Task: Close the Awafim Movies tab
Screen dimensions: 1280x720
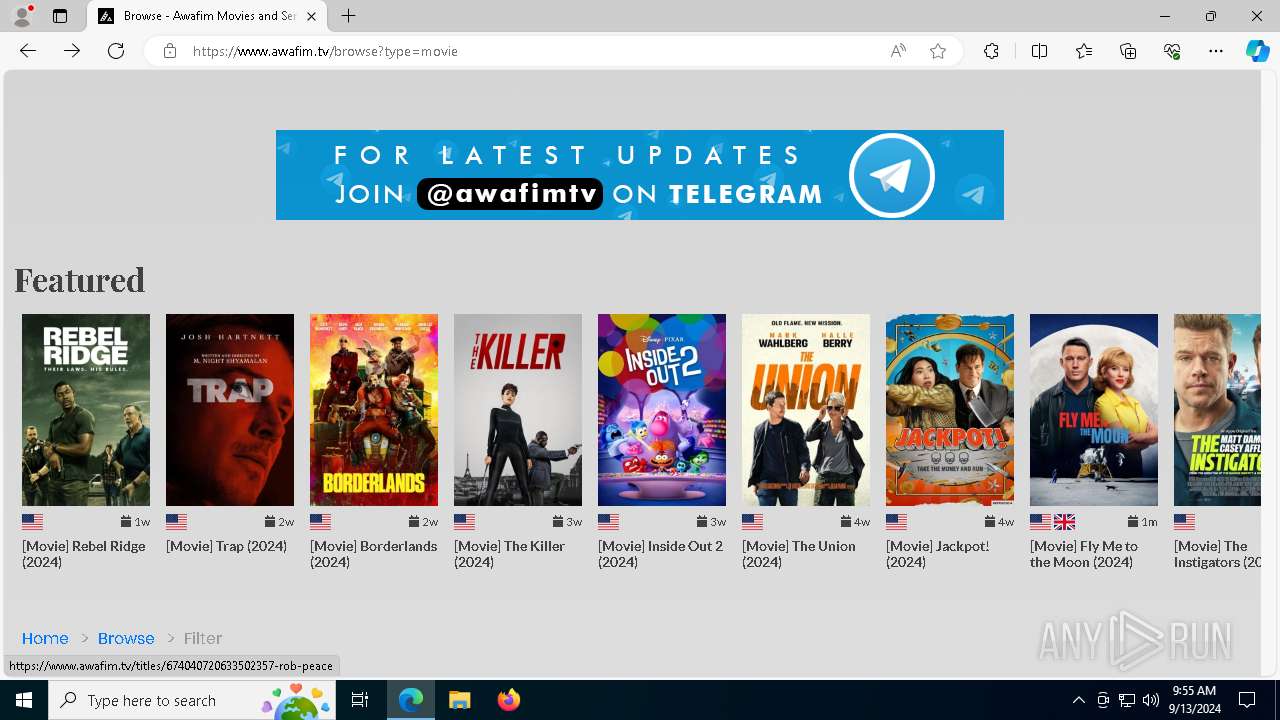Action: 312,16
